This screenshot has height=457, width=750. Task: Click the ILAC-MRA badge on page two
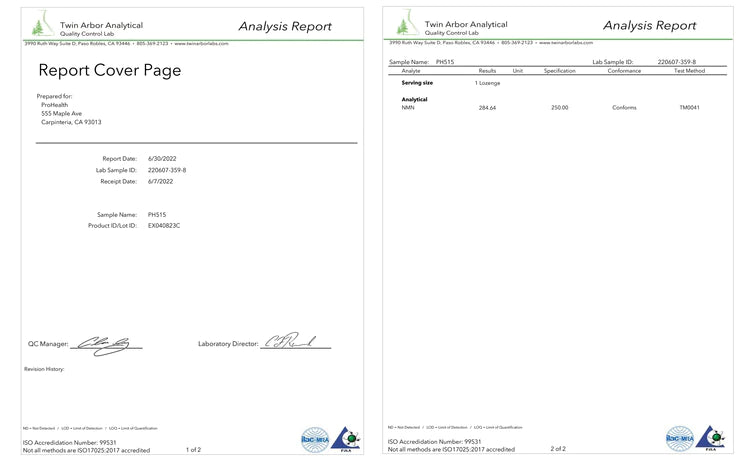click(679, 439)
